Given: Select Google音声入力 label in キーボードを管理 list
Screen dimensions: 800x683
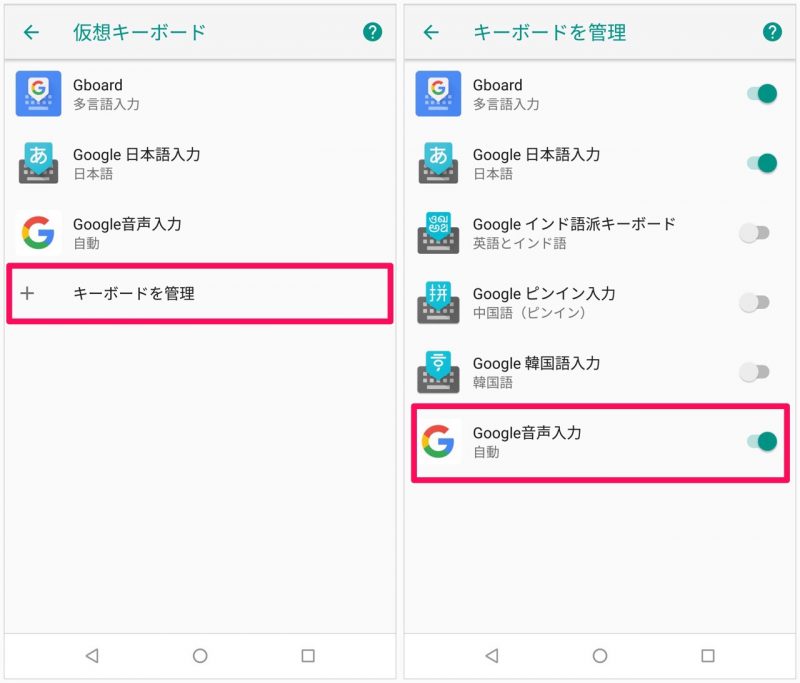Looking at the screenshot, I should (527, 433).
